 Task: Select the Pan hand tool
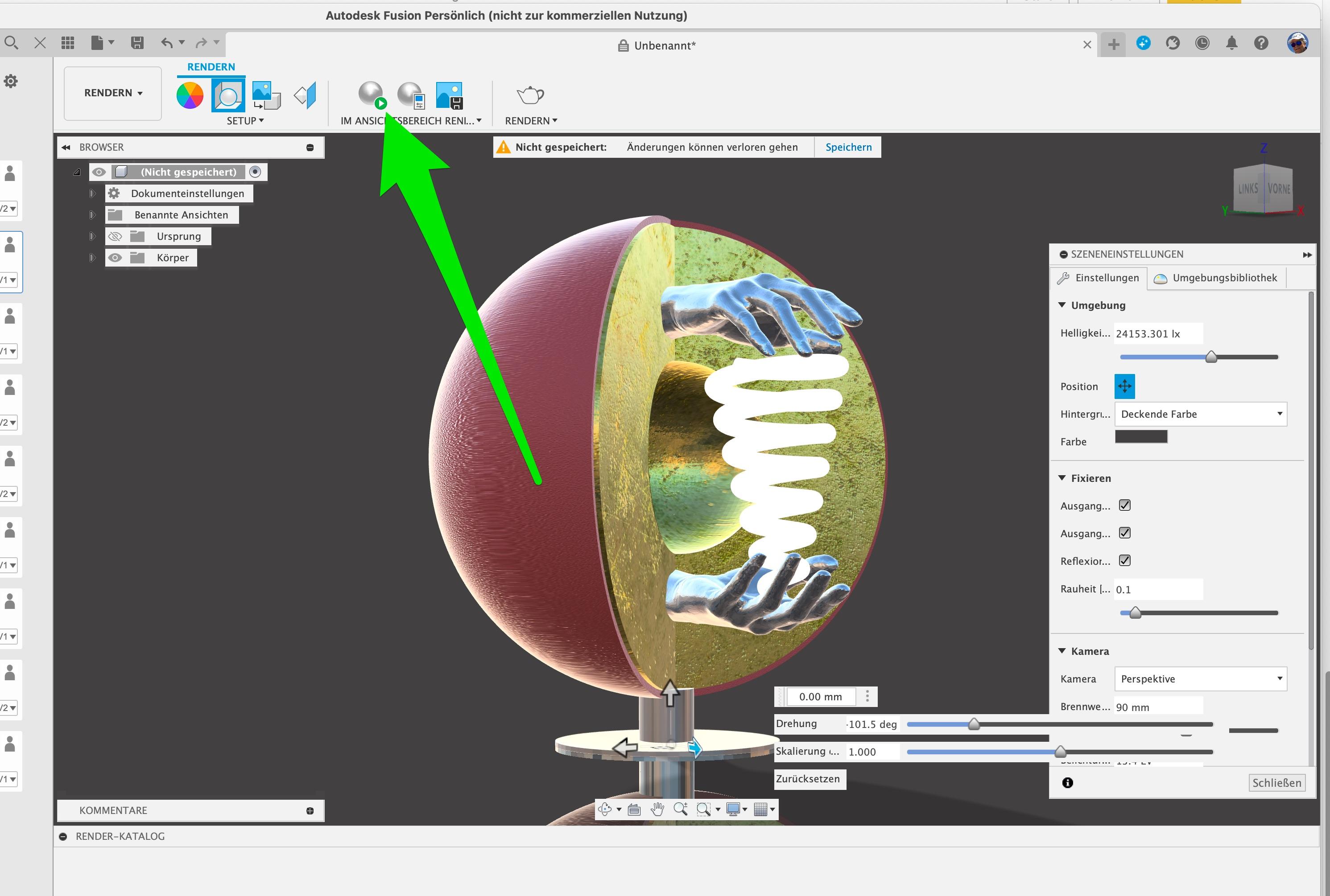pyautogui.click(x=657, y=809)
